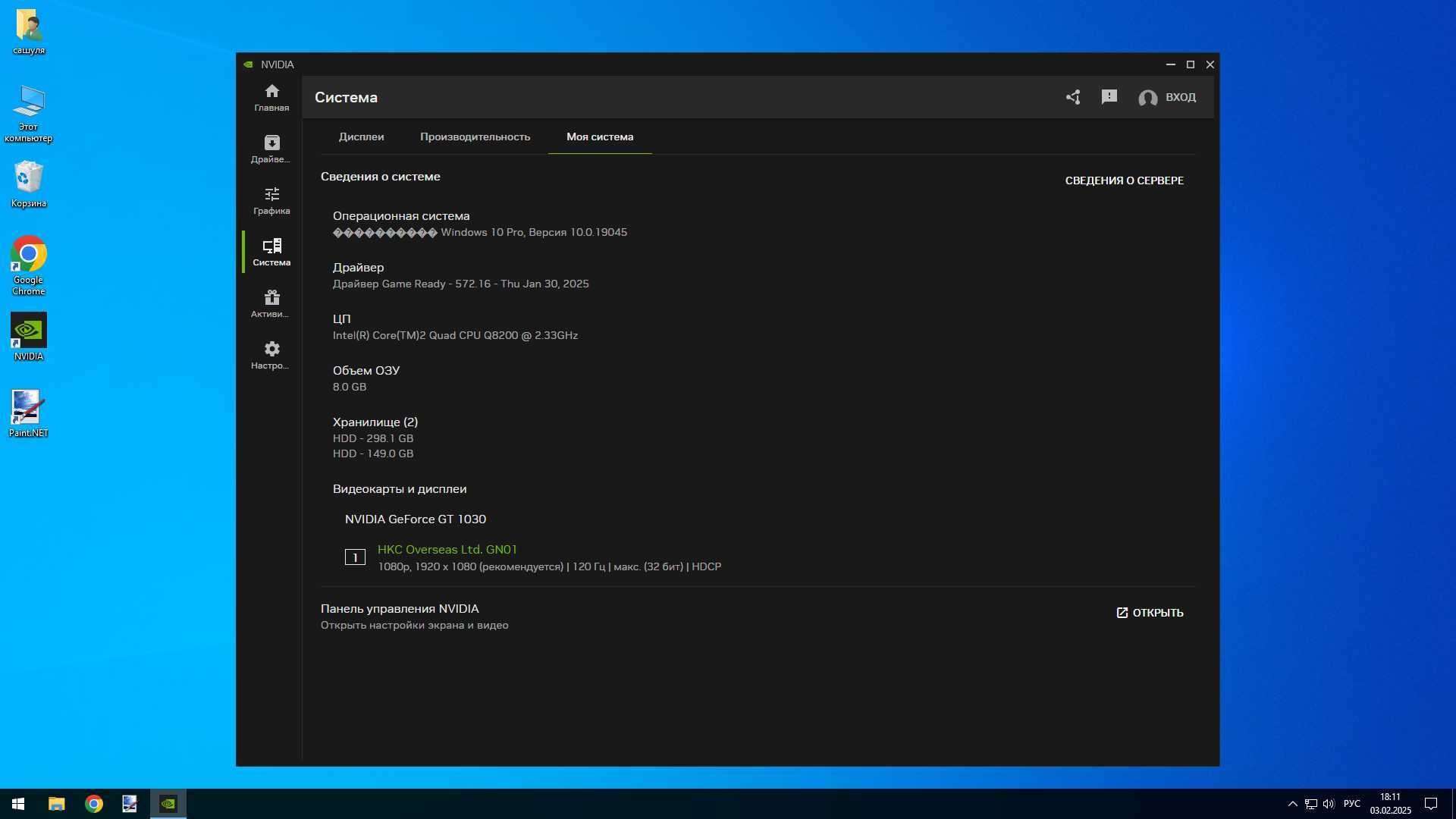Click NVIDIA app in the taskbar
Viewport: 1456px width, 819px height.
click(x=168, y=804)
